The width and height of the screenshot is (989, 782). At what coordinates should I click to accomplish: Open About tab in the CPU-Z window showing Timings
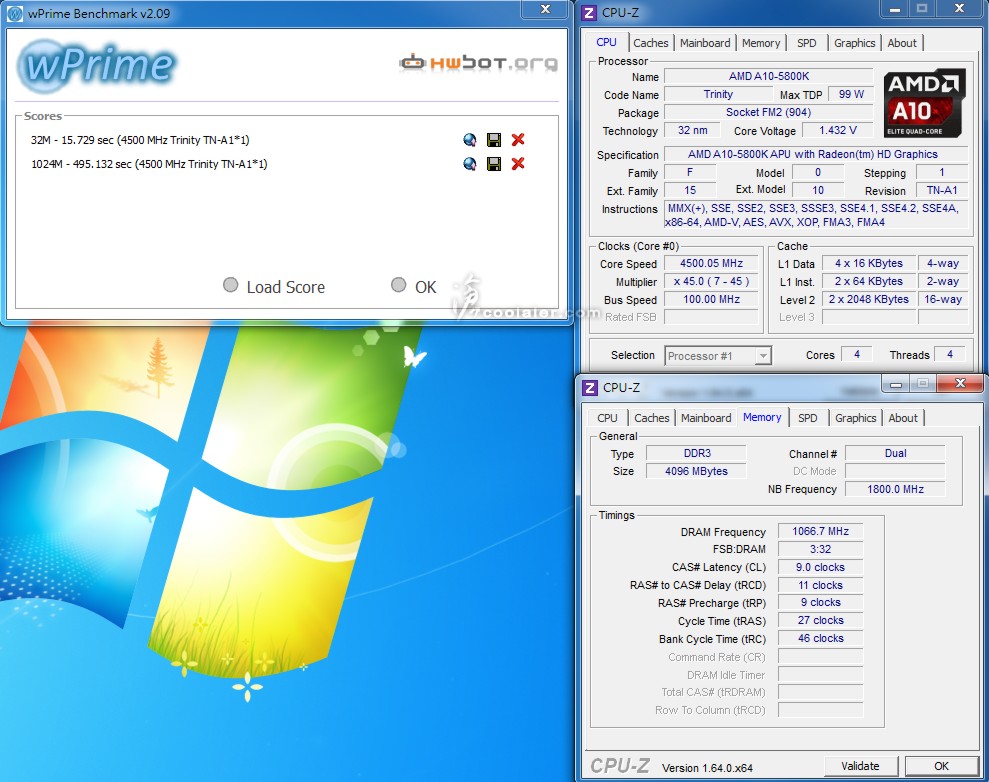click(x=903, y=418)
